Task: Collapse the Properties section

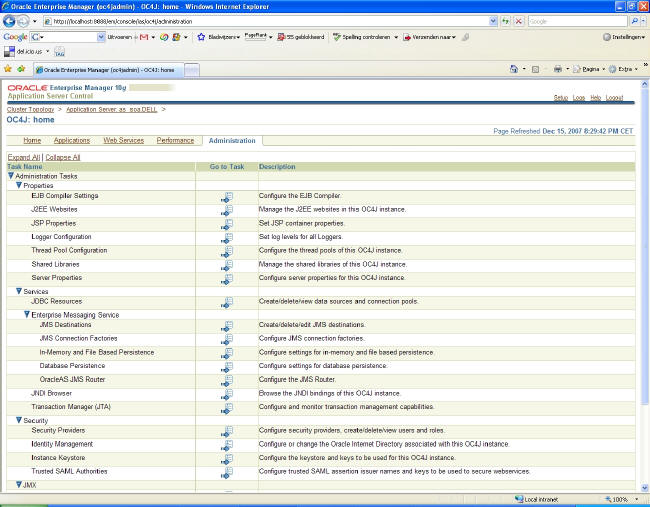Action: [18, 186]
